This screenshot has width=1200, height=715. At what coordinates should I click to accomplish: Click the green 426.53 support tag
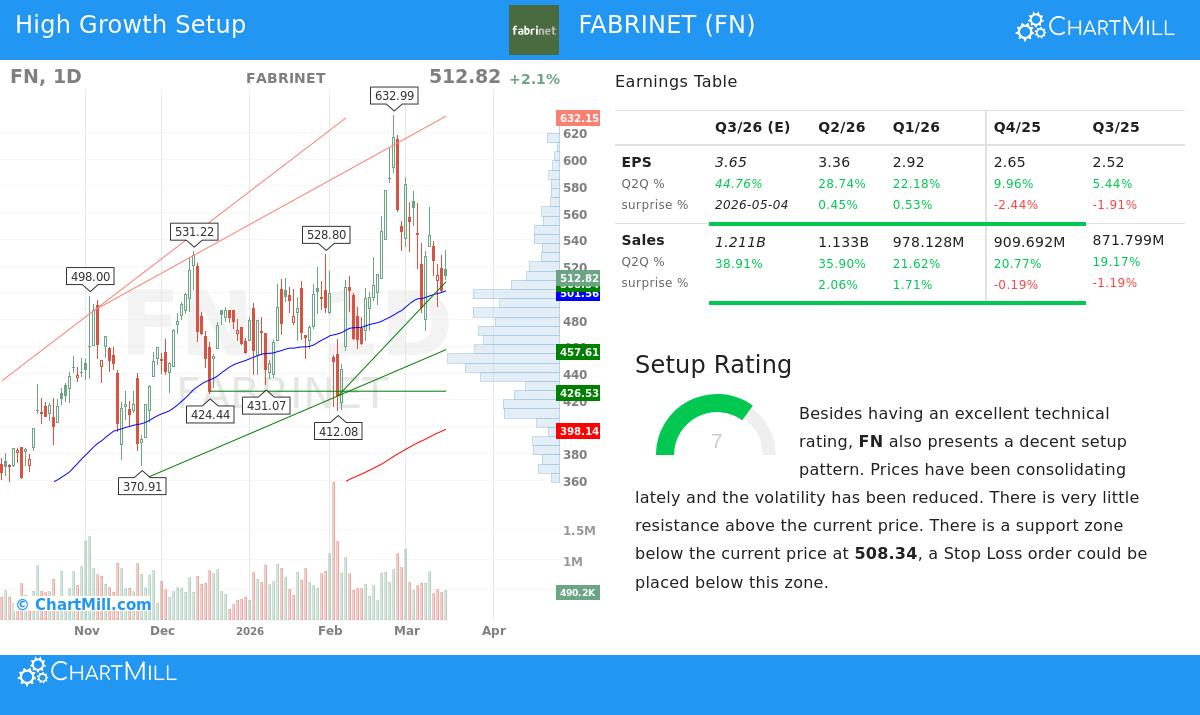click(x=578, y=394)
